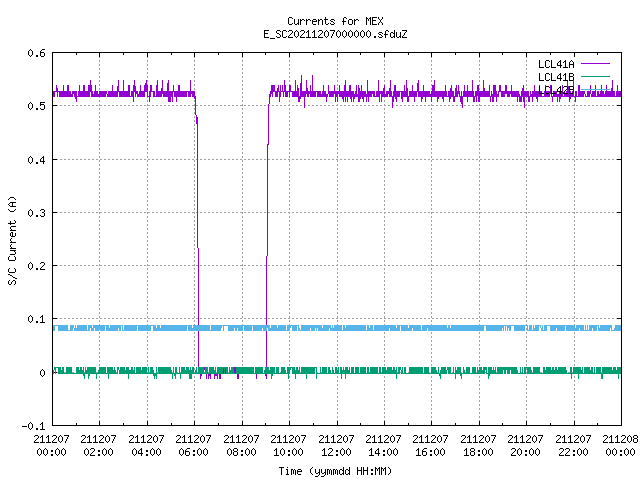Click the 211207 16:00 x-axis tick label
640x480 pixels.
point(430,445)
